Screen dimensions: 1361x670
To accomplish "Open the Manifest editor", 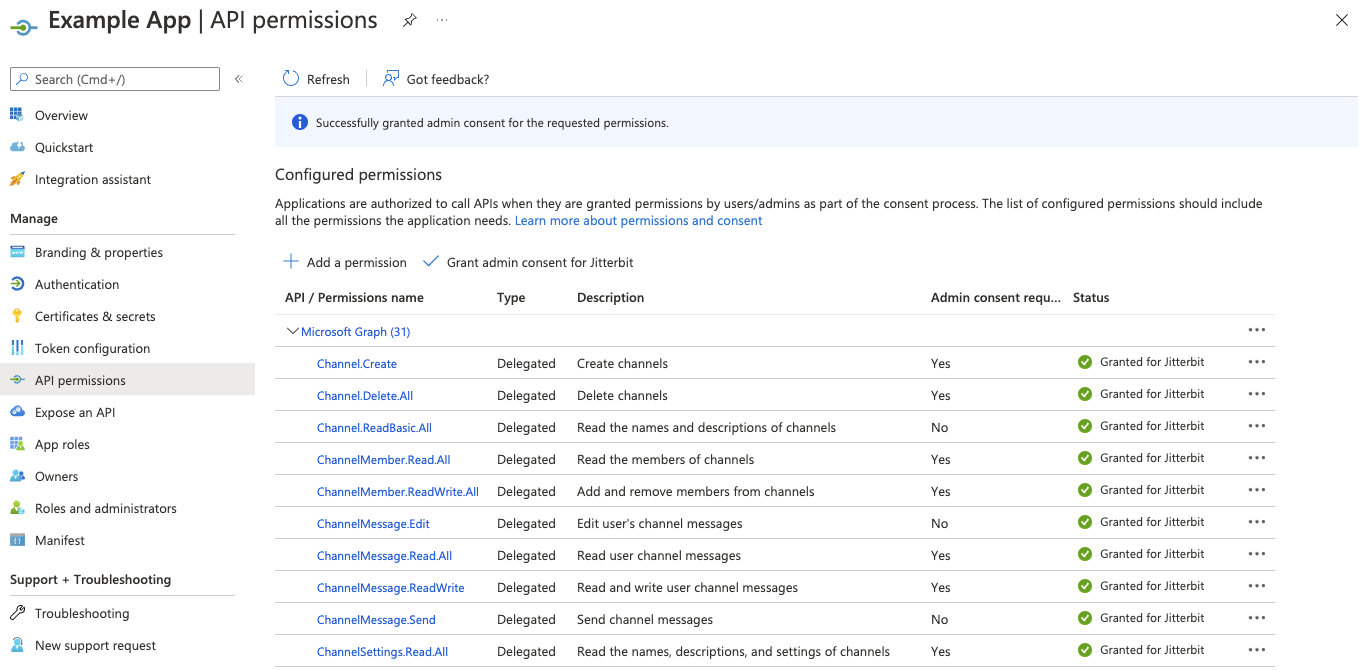I will coord(59,540).
